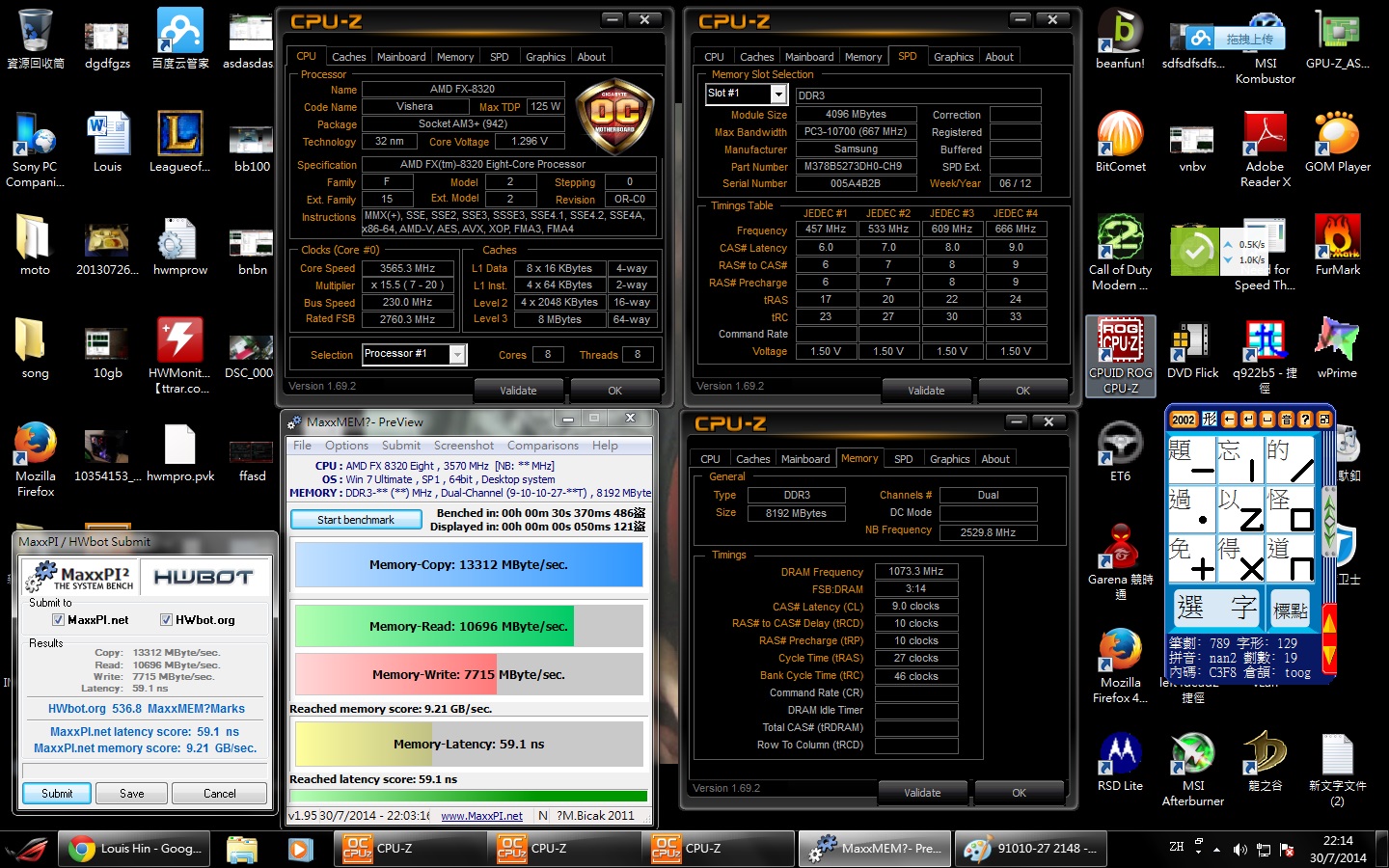
Task: Open the Recycle Bin desktop icon
Action: click(36, 39)
